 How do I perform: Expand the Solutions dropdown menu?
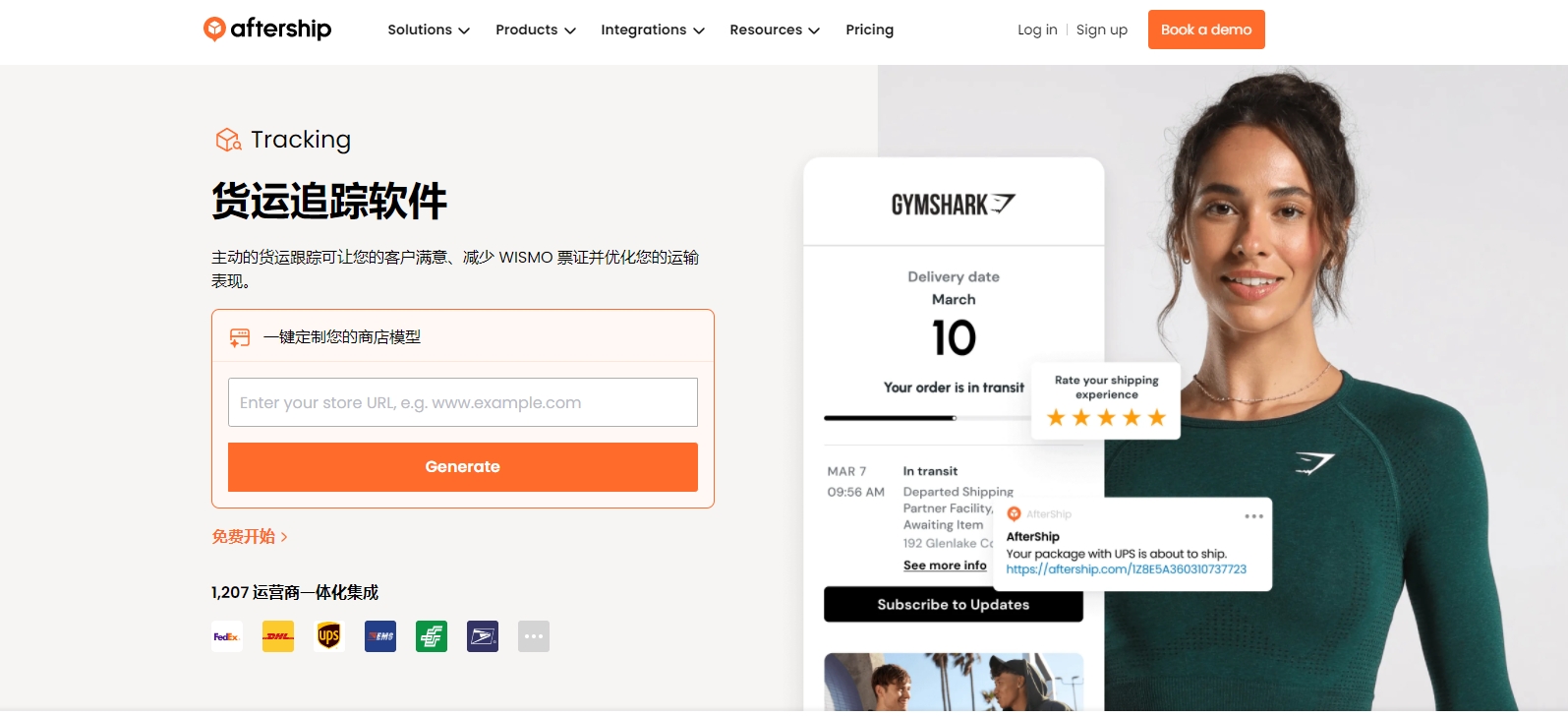point(429,30)
